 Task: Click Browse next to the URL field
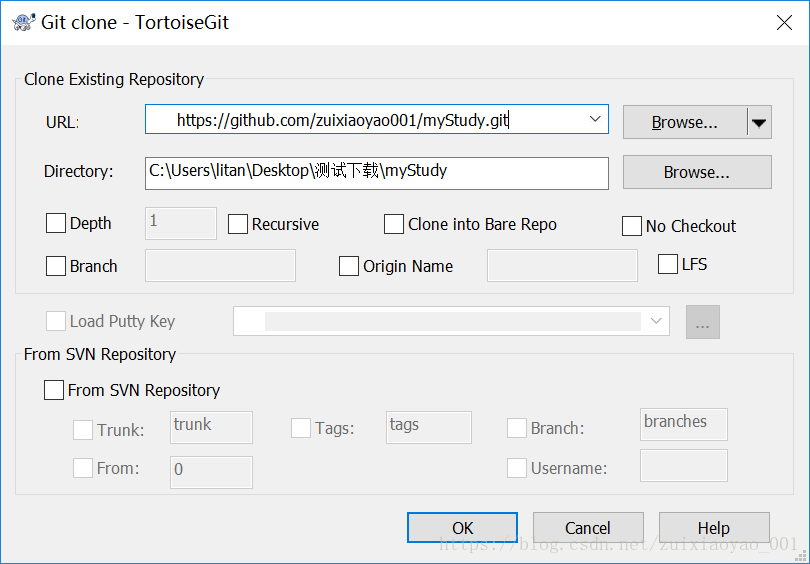pos(685,122)
